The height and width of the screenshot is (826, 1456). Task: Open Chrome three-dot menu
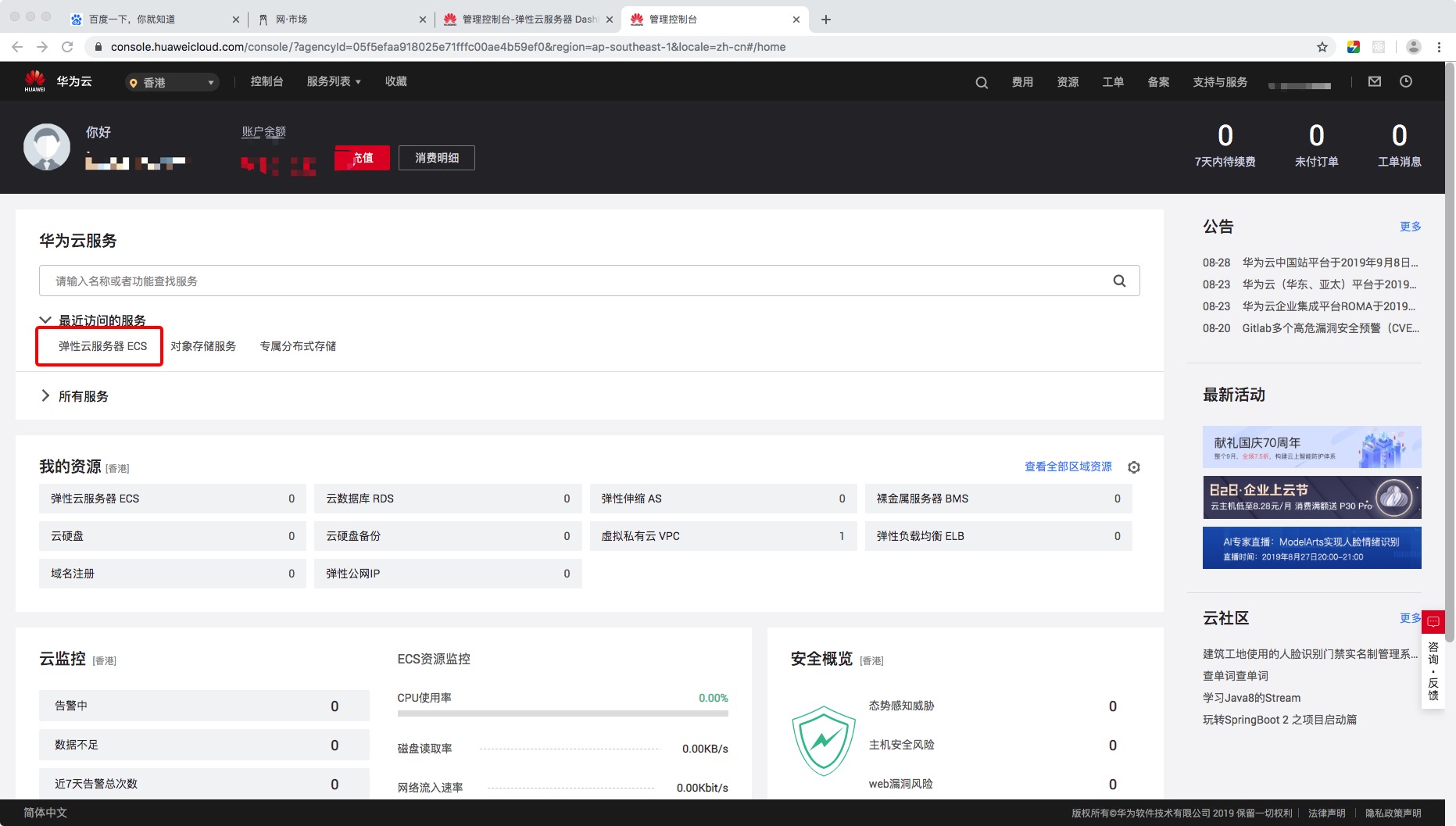pyautogui.click(x=1439, y=47)
